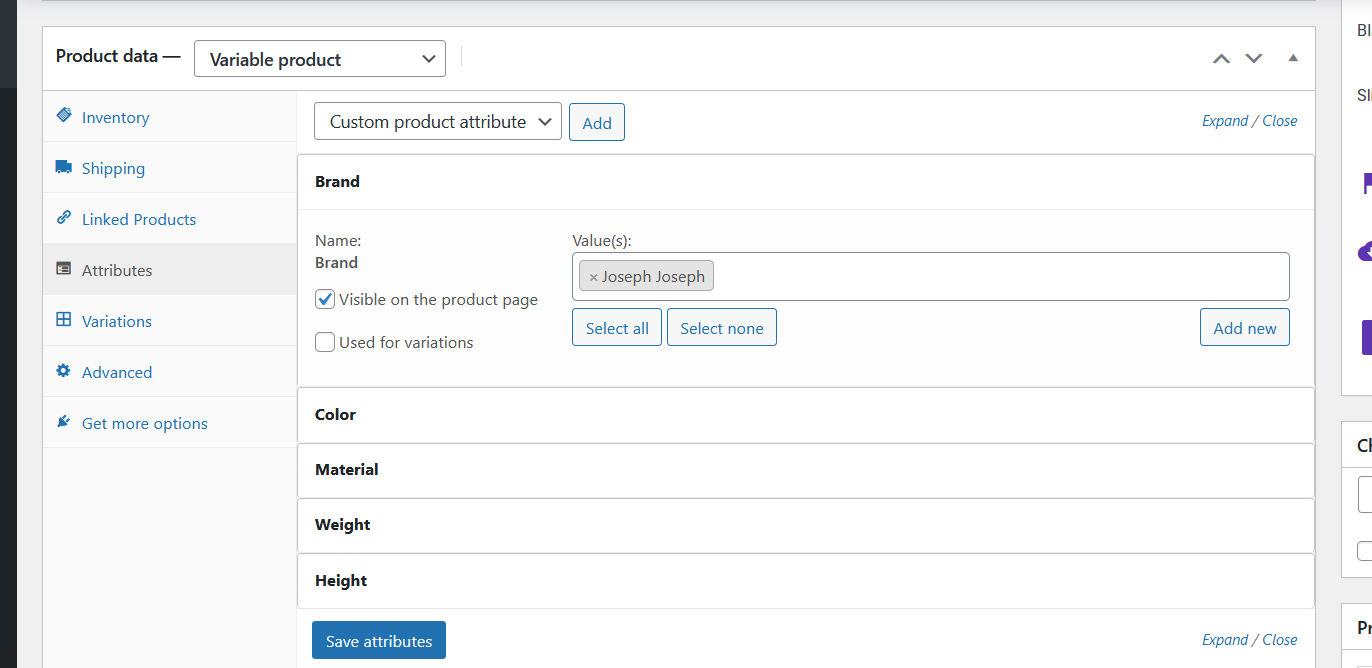1372x668 pixels.
Task: Uncheck Visible on the product page
Action: [325, 299]
